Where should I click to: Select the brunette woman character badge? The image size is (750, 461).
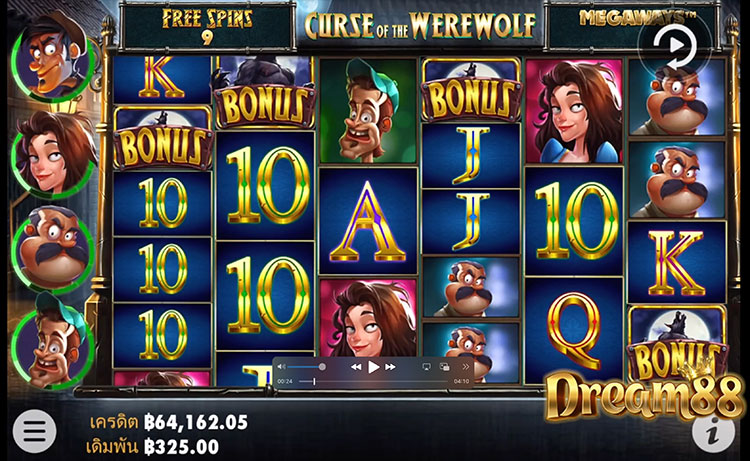point(54,154)
